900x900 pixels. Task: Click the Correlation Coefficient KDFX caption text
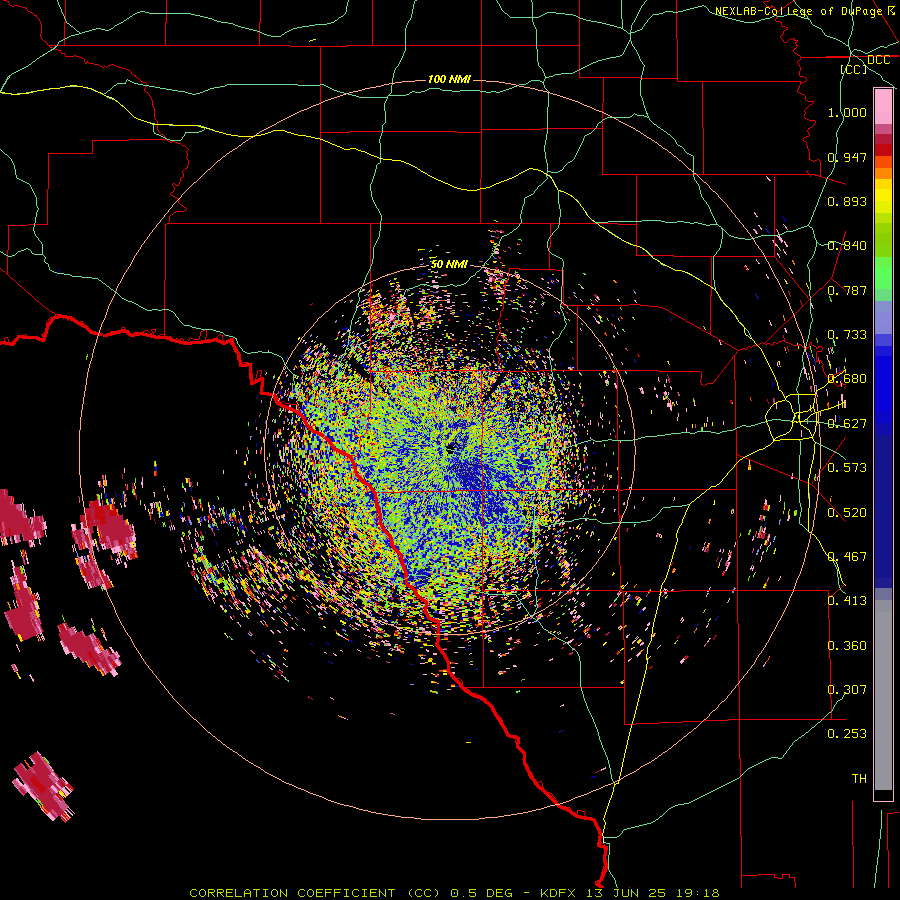pos(454,893)
